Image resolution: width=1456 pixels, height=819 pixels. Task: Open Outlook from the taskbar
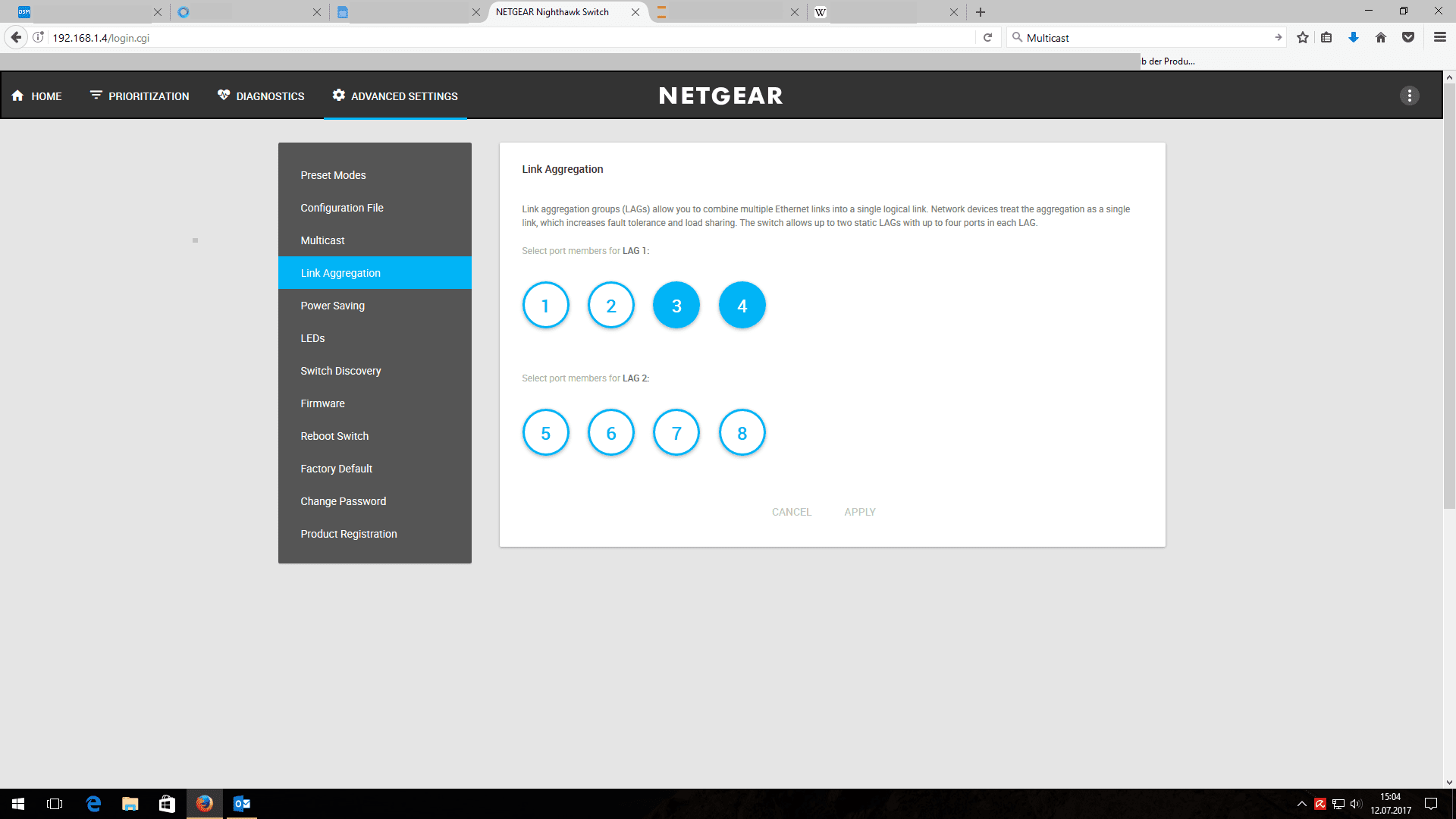pos(242,804)
